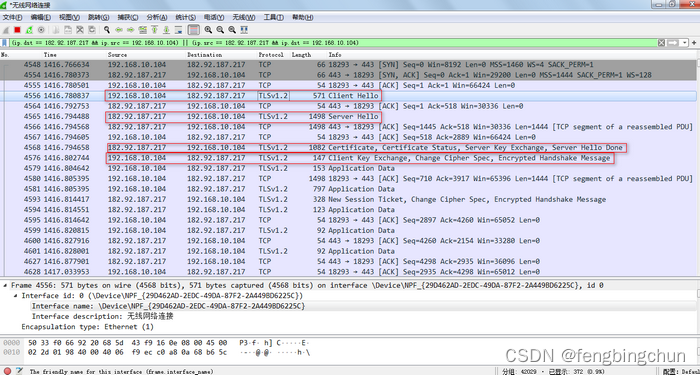The height and width of the screenshot is (375, 700).
Task: Add a filter button with plus icon
Action: [x=694, y=43]
